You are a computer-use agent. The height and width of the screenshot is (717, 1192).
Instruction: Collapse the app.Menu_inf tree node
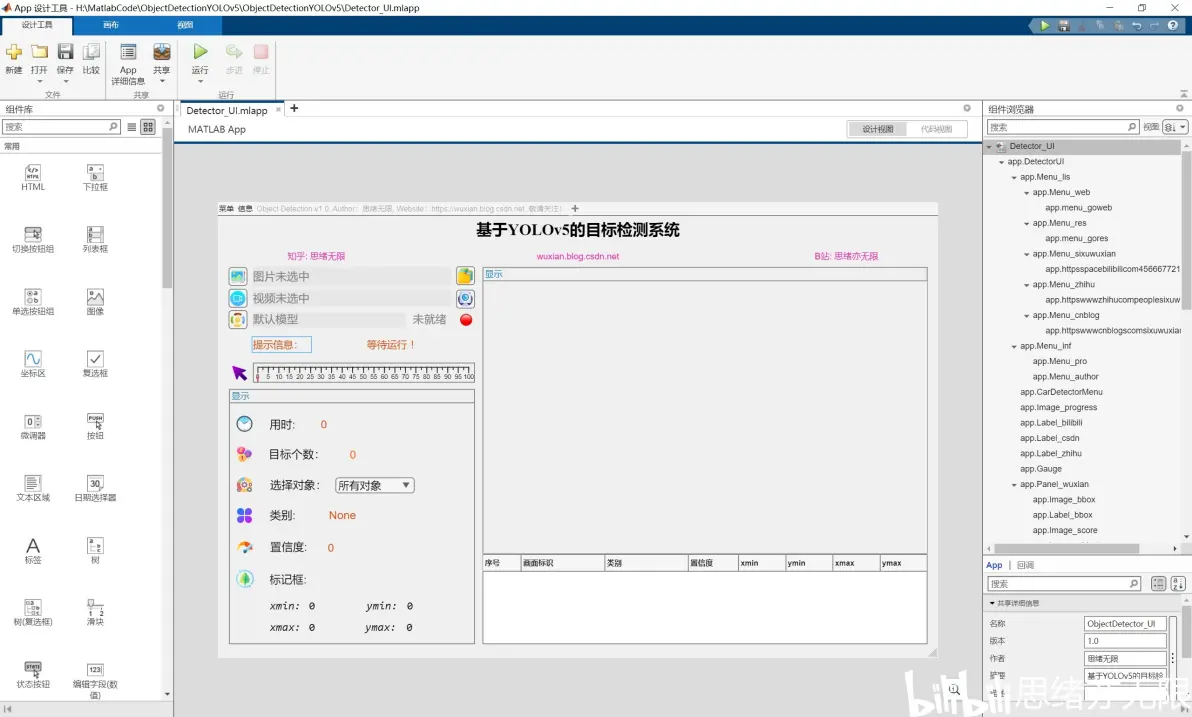pyautogui.click(x=1014, y=346)
